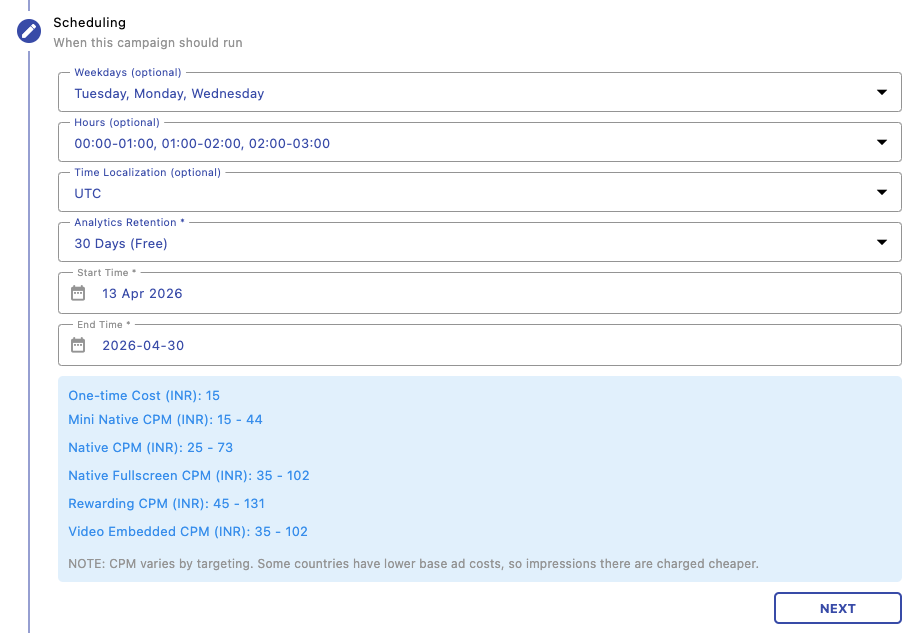
Task: Click the Start Time date '13 Apr 2026'
Action: pos(142,294)
